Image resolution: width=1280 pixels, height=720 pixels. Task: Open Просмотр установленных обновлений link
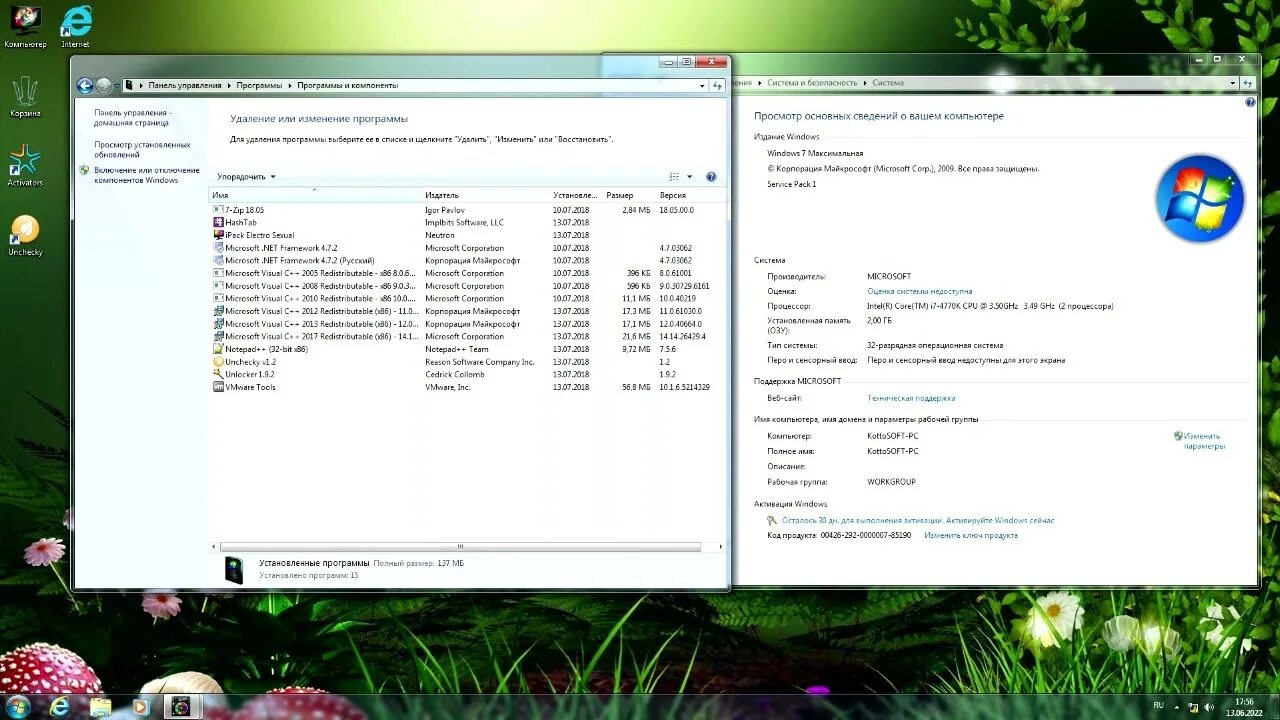click(142, 150)
